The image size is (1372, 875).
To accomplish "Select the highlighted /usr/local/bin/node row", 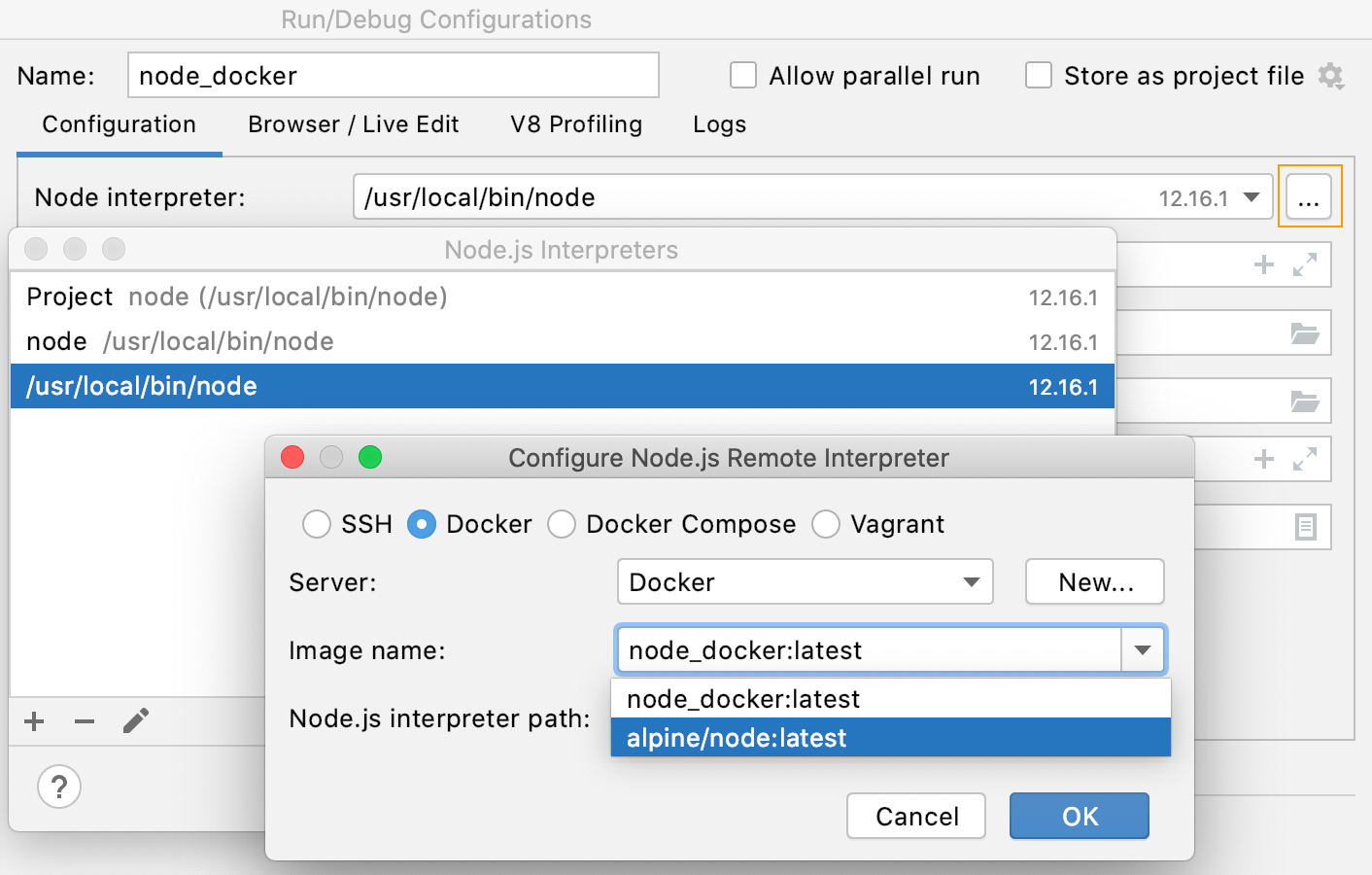I will 562,386.
